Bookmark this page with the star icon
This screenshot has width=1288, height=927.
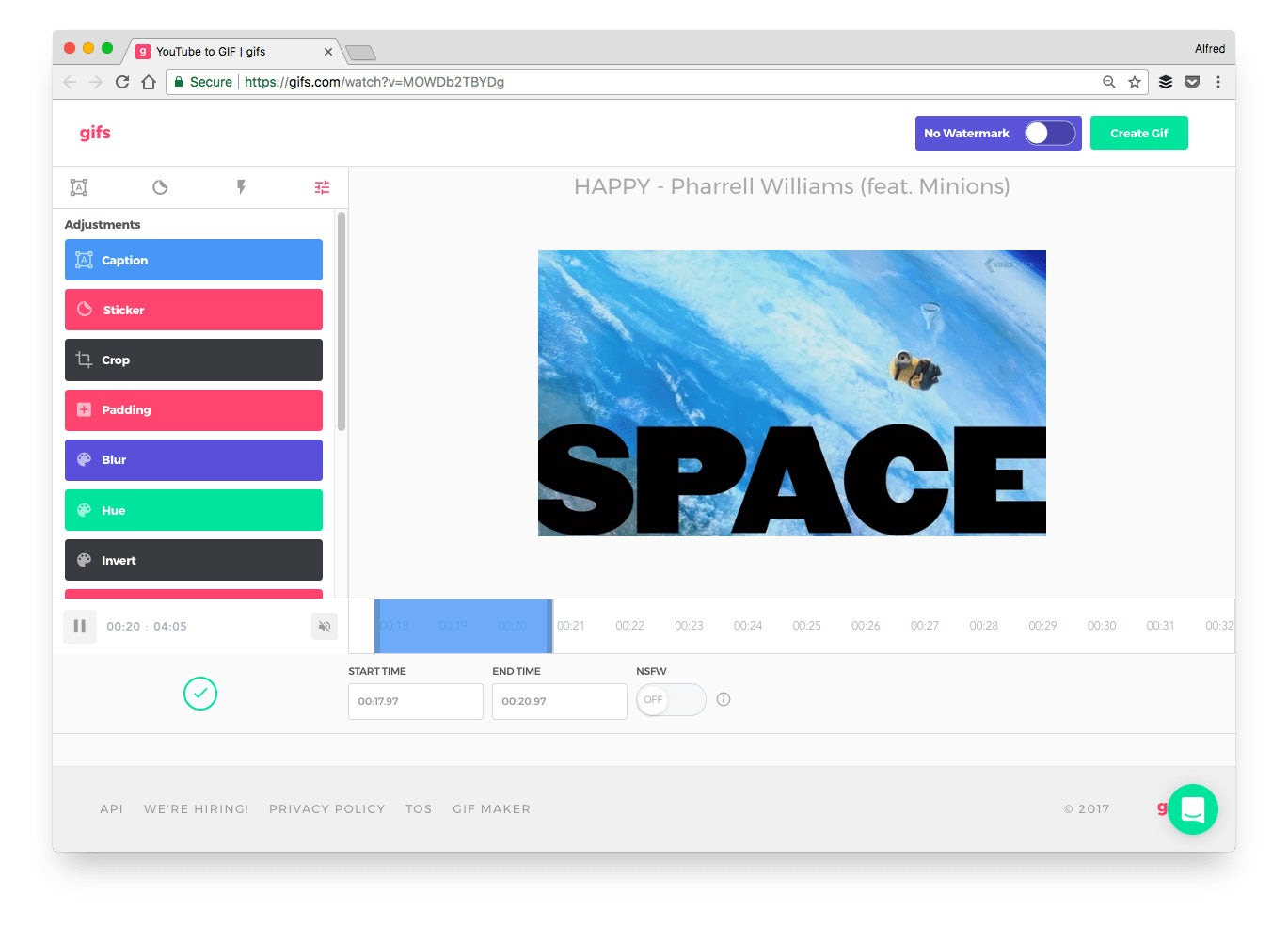1135,82
